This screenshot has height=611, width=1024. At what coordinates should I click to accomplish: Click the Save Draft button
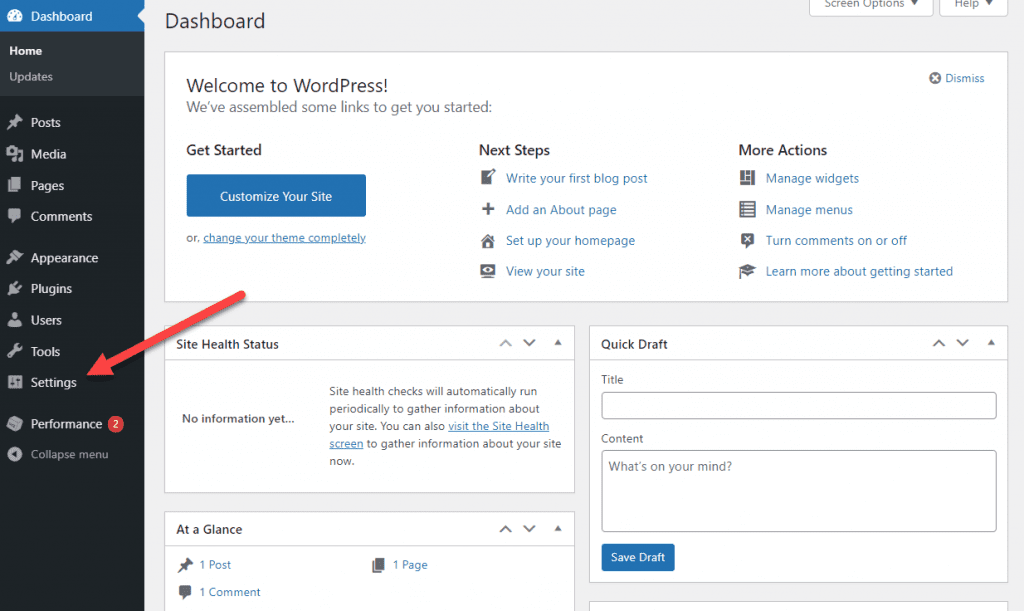pyautogui.click(x=637, y=557)
